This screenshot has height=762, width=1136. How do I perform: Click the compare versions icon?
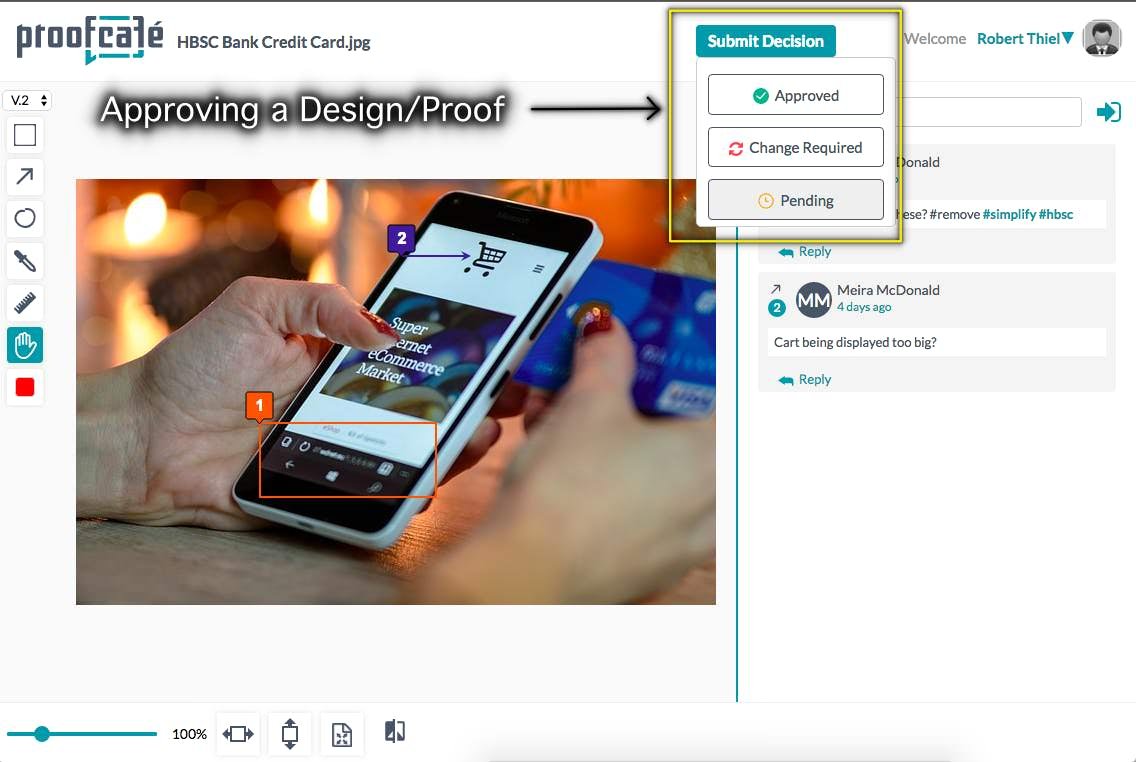coord(395,732)
